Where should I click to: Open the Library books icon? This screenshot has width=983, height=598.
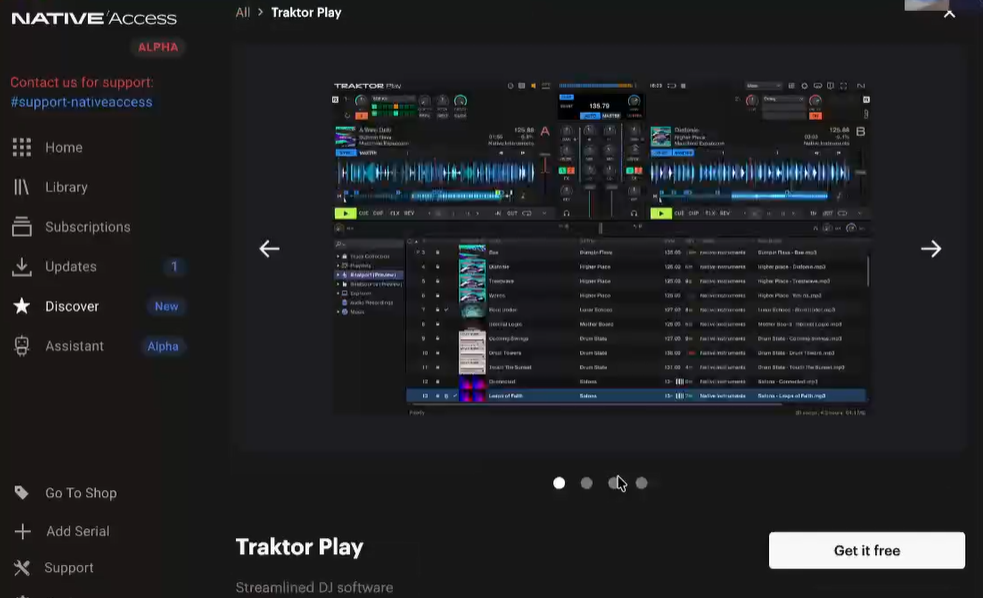[21, 187]
